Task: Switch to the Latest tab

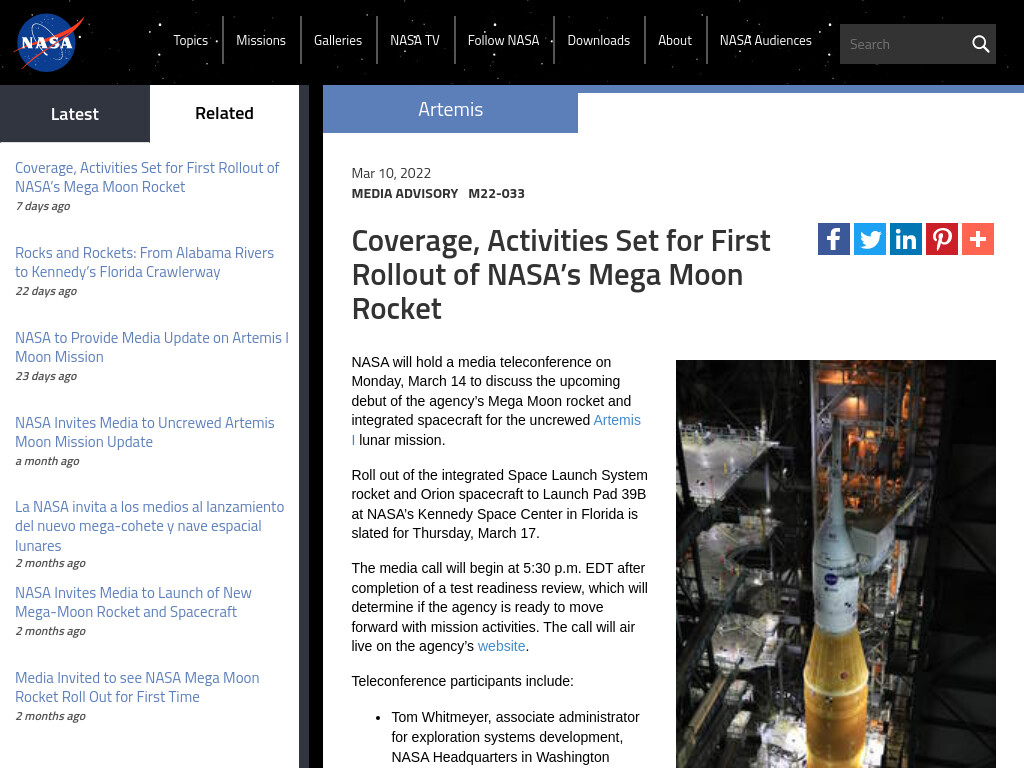Action: [x=75, y=114]
